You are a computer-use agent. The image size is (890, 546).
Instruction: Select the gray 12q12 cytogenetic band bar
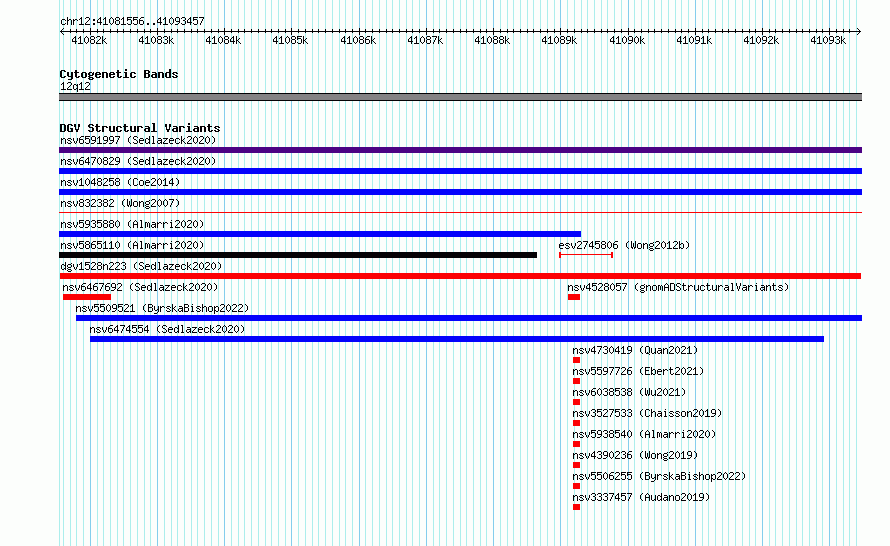tap(460, 97)
